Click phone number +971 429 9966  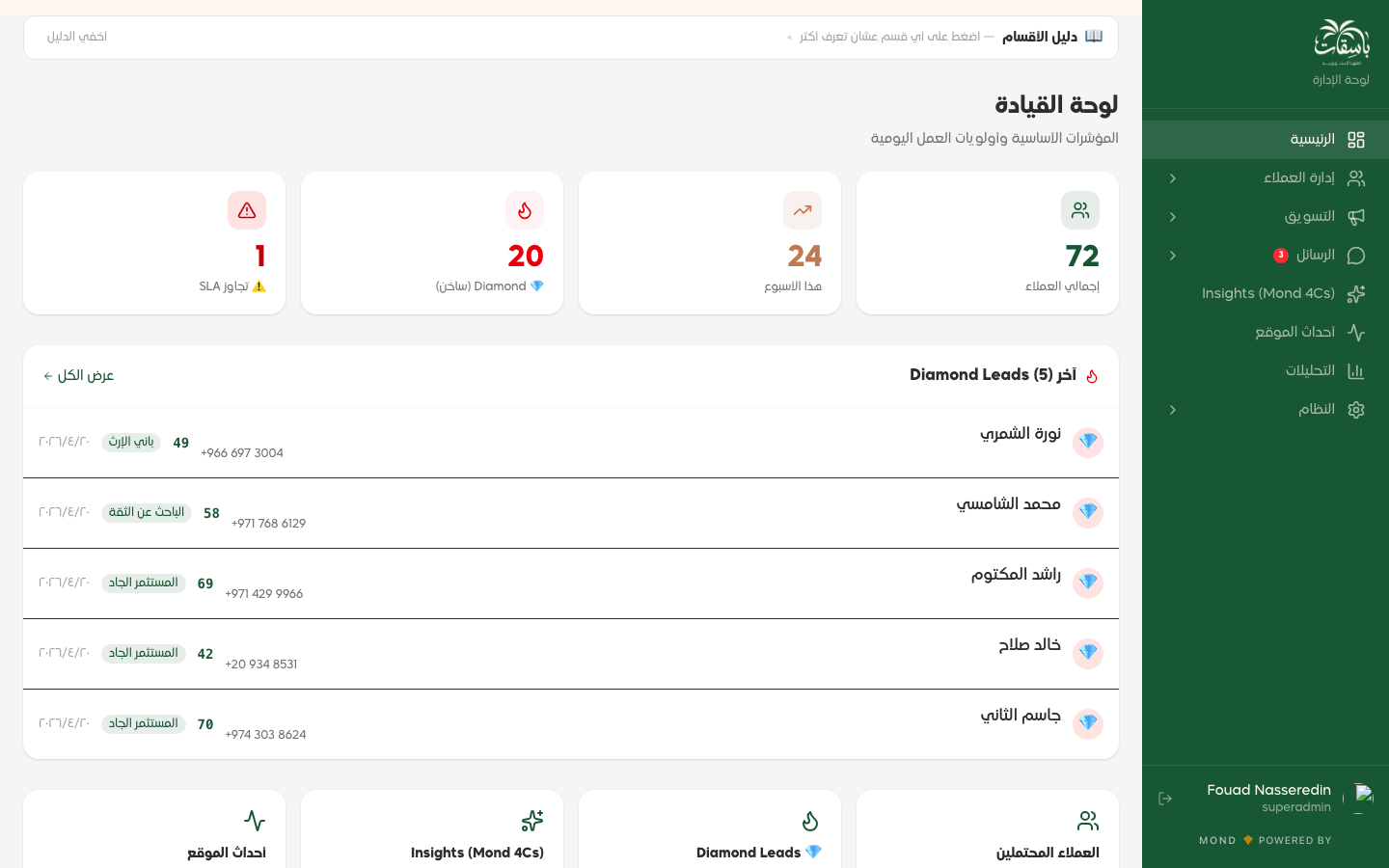pos(264,594)
